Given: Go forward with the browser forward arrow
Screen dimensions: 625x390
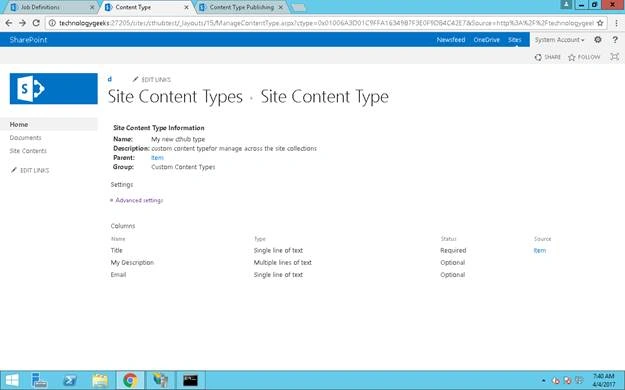Looking at the screenshot, I should pyautogui.click(x=22, y=23).
